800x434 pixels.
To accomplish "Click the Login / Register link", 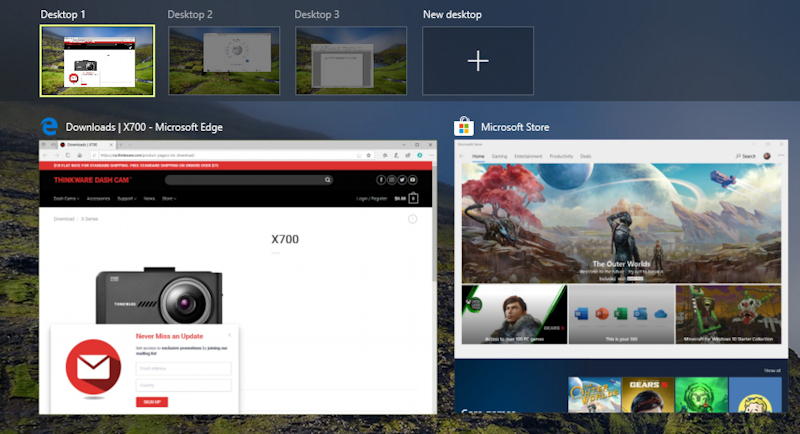I will (x=371, y=198).
